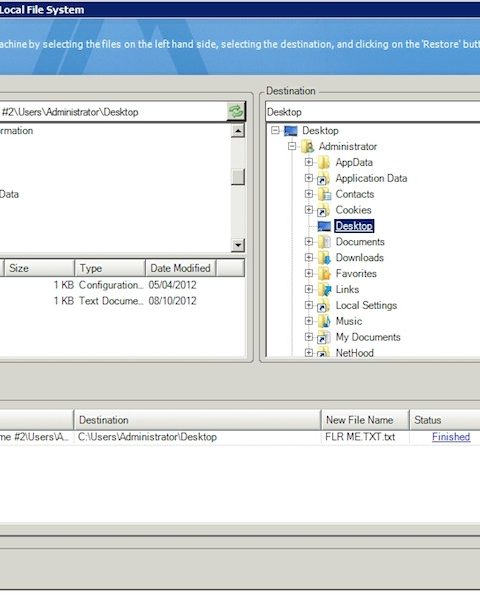The image size is (480, 594).
Task: Select the highlighted Desktop tree item
Action: tap(354, 226)
